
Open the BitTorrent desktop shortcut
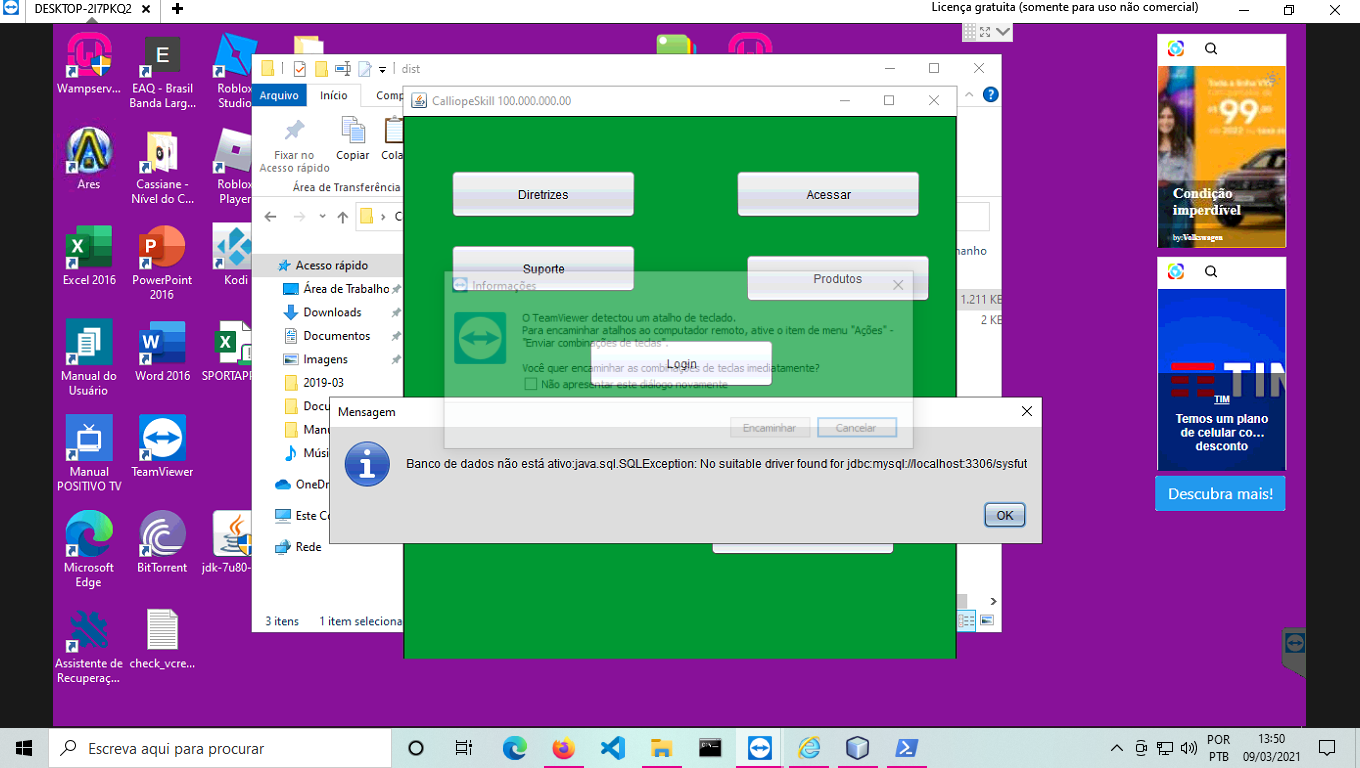(162, 543)
